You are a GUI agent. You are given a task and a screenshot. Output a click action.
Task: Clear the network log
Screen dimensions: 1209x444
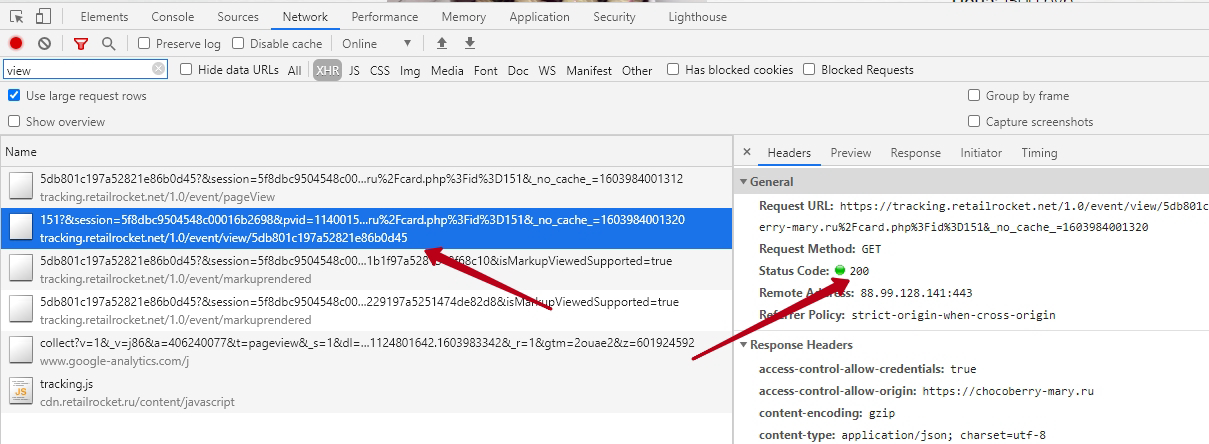[x=44, y=43]
